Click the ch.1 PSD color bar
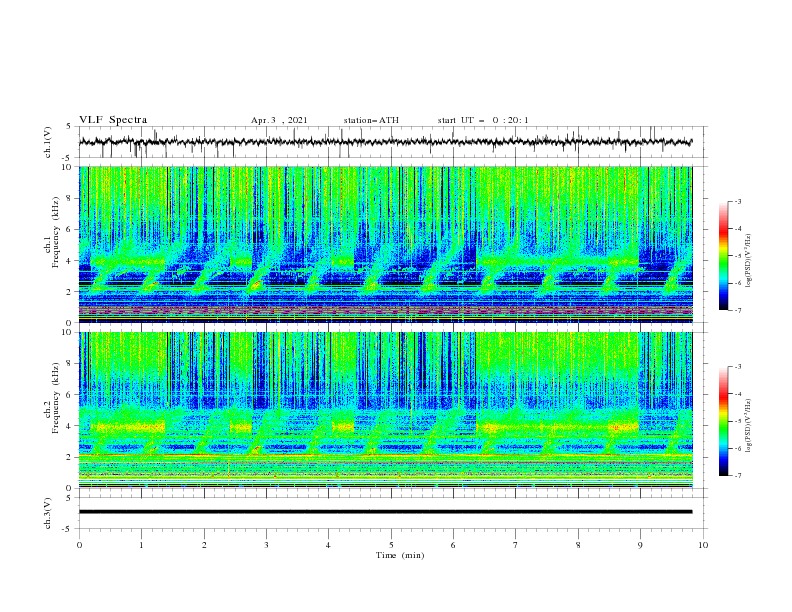This screenshot has height=612, width=792. [724, 256]
